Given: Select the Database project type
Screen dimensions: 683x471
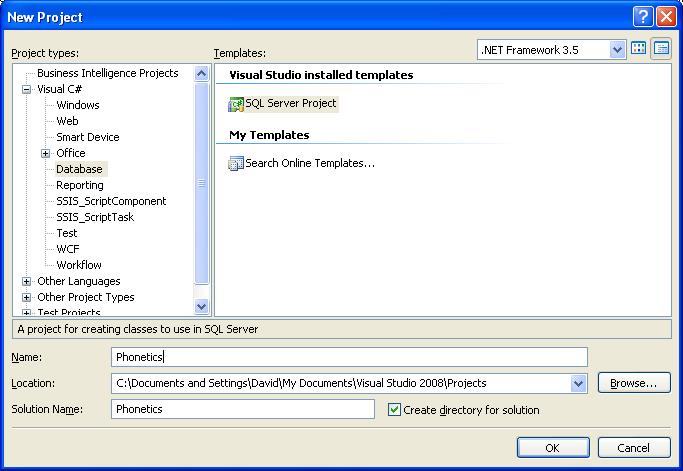Looking at the screenshot, I should tap(79, 169).
